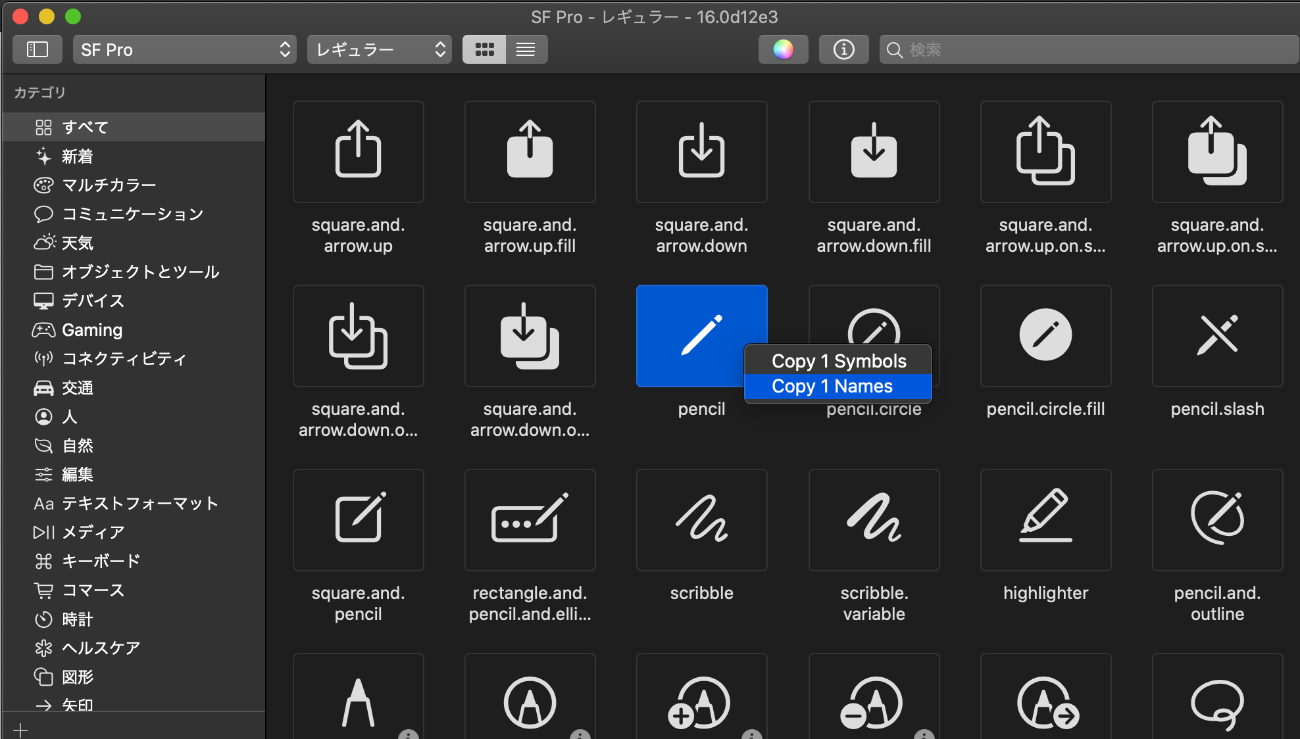The image size is (1300, 739).
Task: Select the pencil tip circle symbol
Action: click(530, 697)
